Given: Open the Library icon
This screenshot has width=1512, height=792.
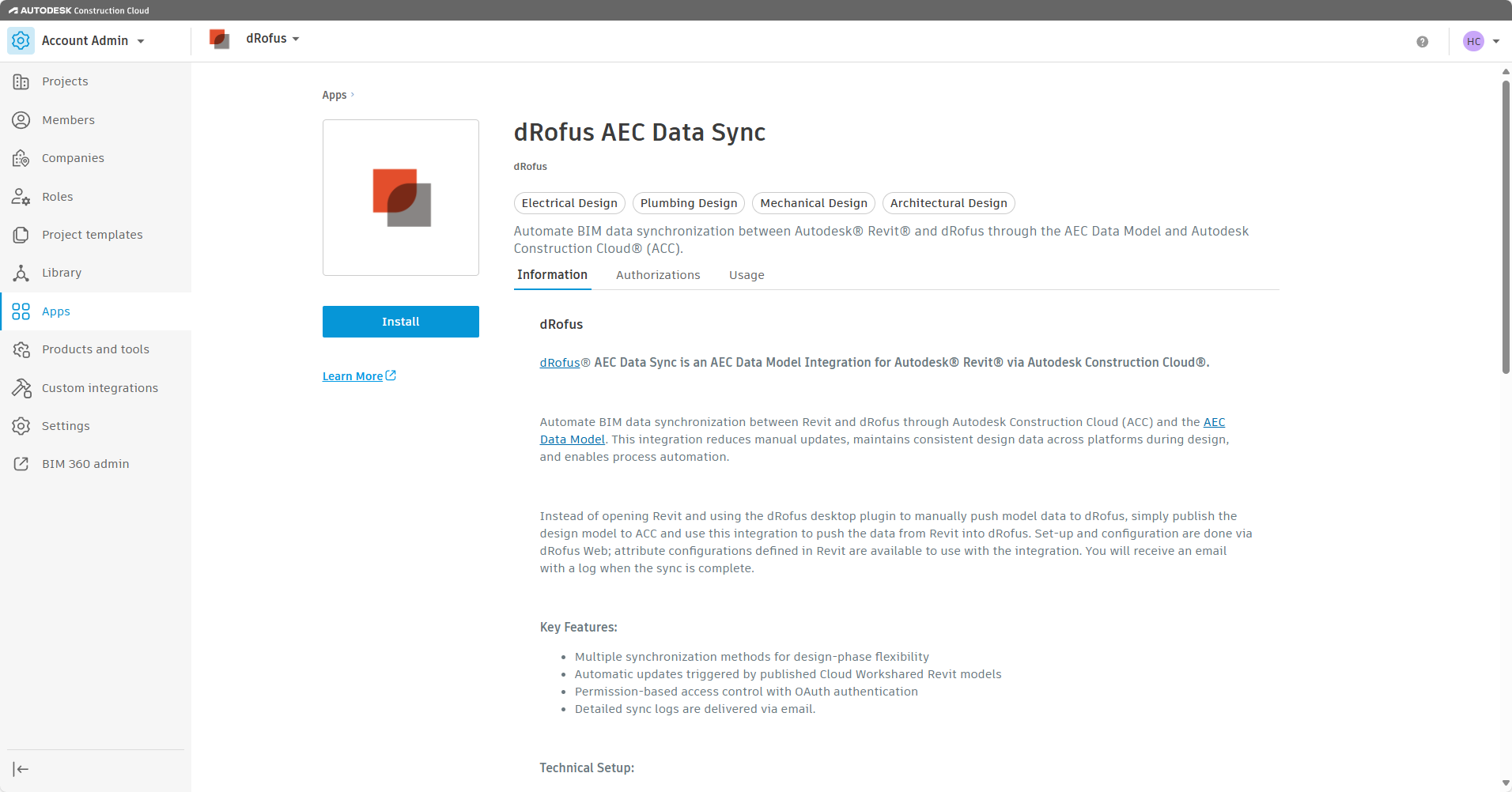Looking at the screenshot, I should 21,273.
